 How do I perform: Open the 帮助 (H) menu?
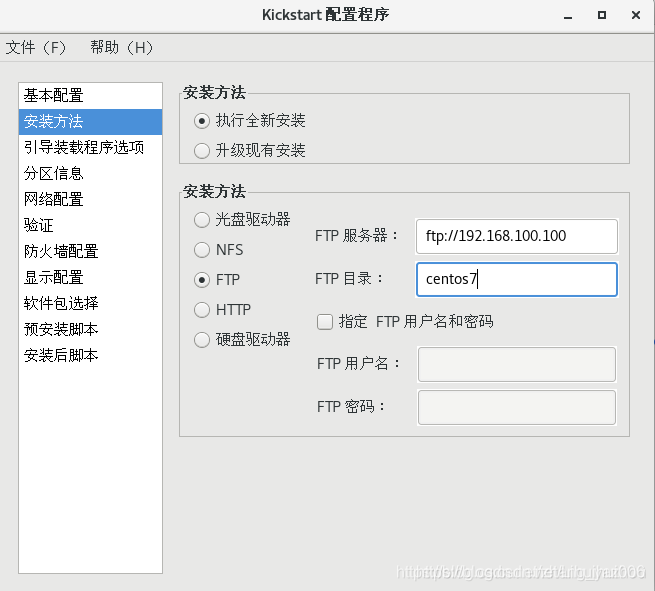tap(122, 48)
